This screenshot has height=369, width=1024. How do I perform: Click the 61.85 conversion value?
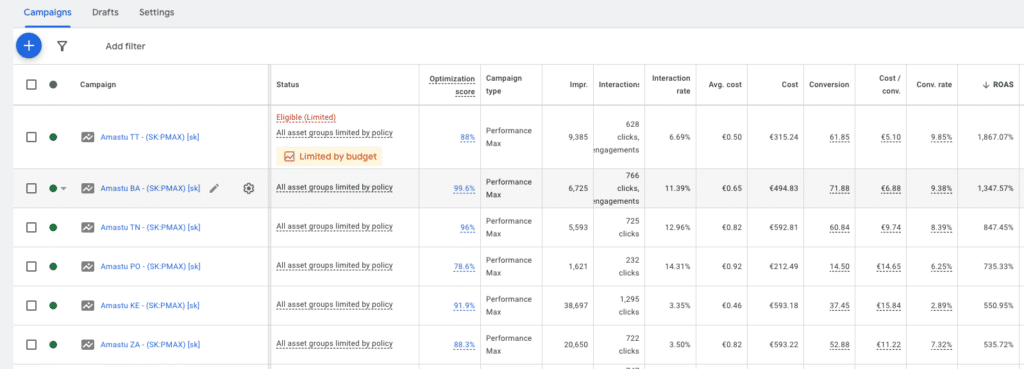840,137
